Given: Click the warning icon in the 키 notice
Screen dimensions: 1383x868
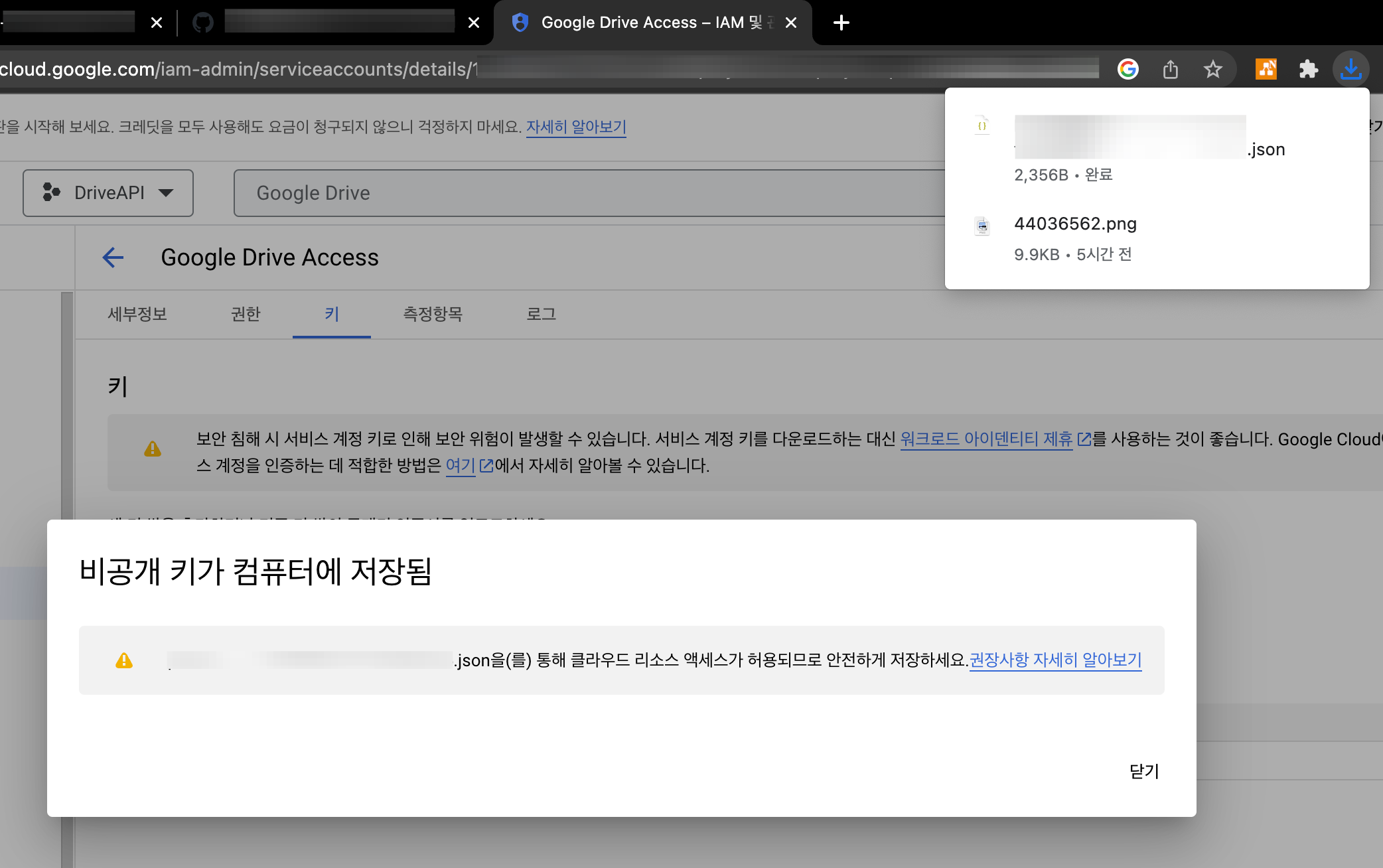Looking at the screenshot, I should point(153,449).
